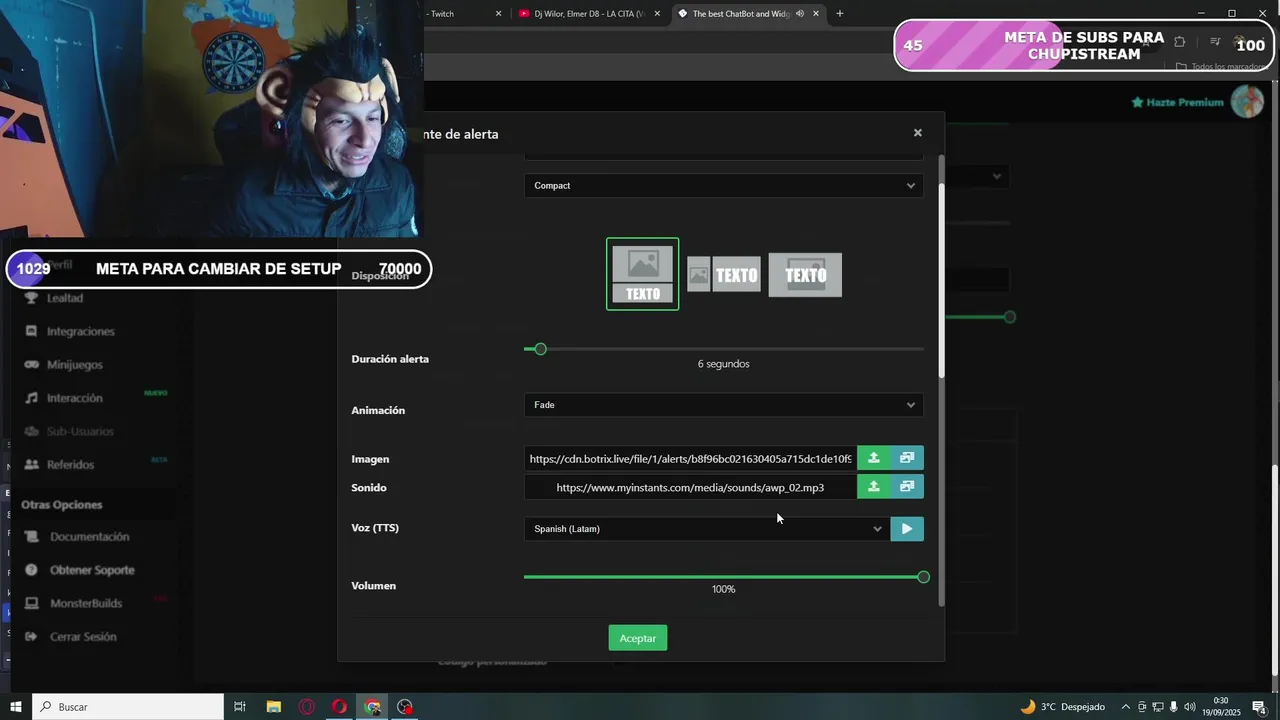
Task: Click the Aceptar button
Action: tap(638, 638)
